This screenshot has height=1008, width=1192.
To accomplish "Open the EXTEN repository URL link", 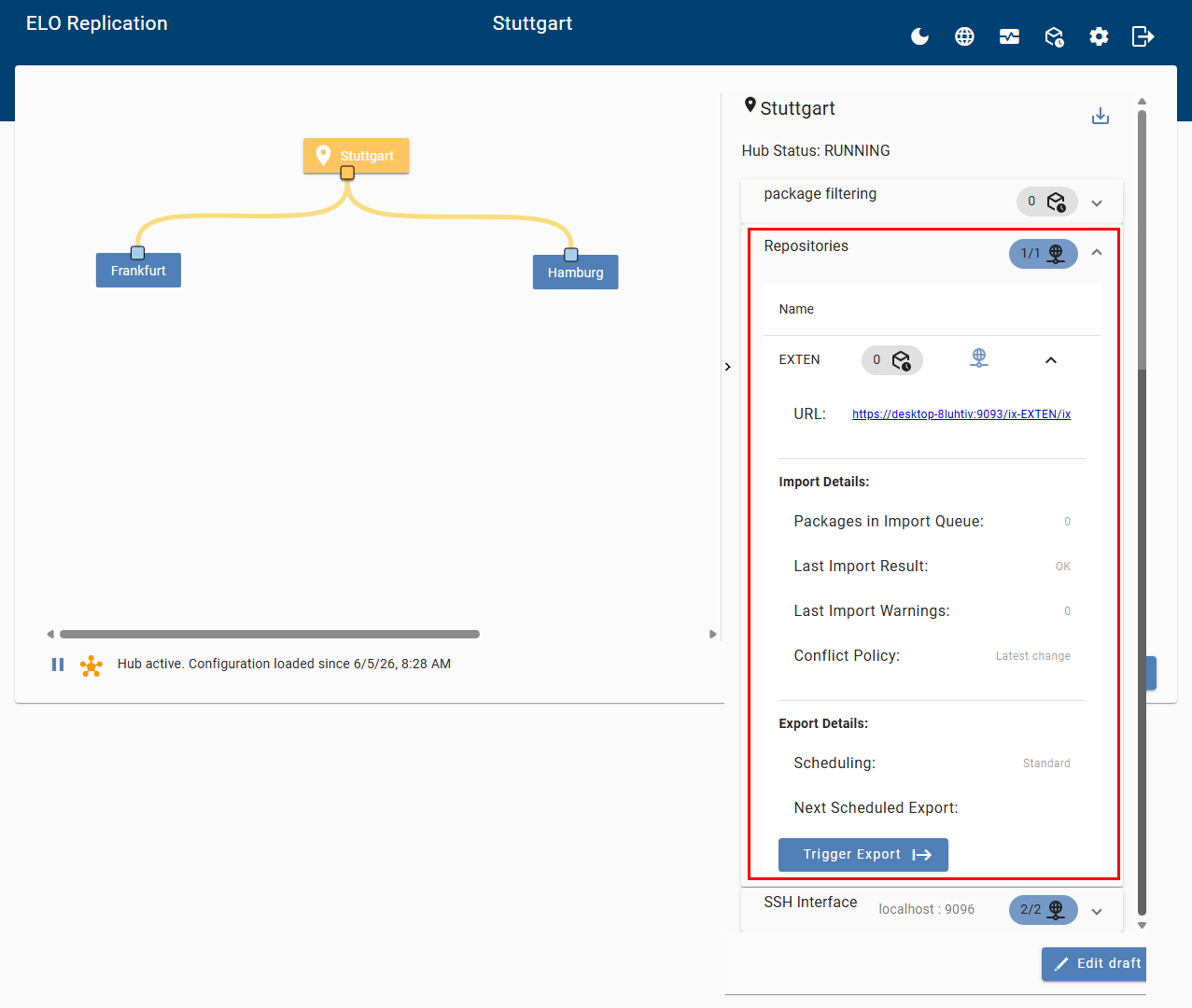I will [x=961, y=414].
